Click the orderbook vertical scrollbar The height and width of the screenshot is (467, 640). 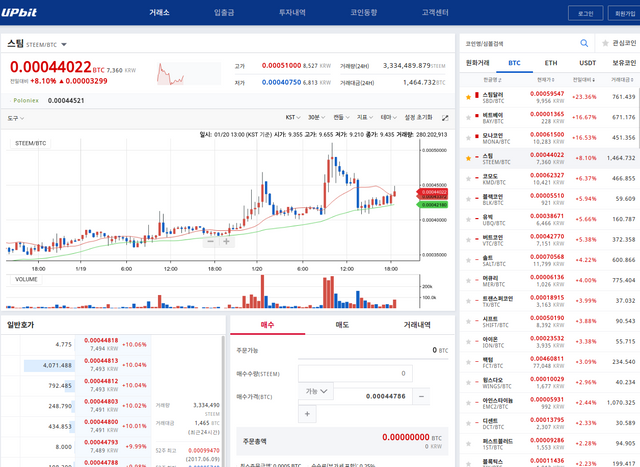pos(223,400)
